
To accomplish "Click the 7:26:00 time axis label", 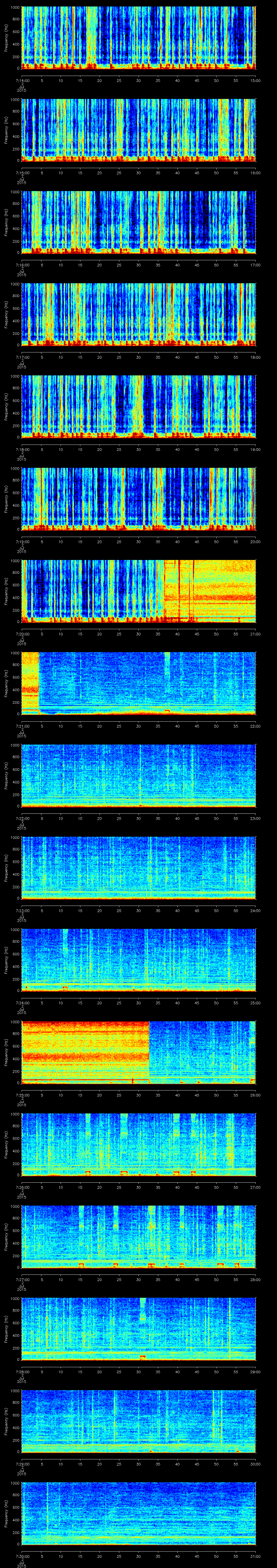I will 22,1187.
